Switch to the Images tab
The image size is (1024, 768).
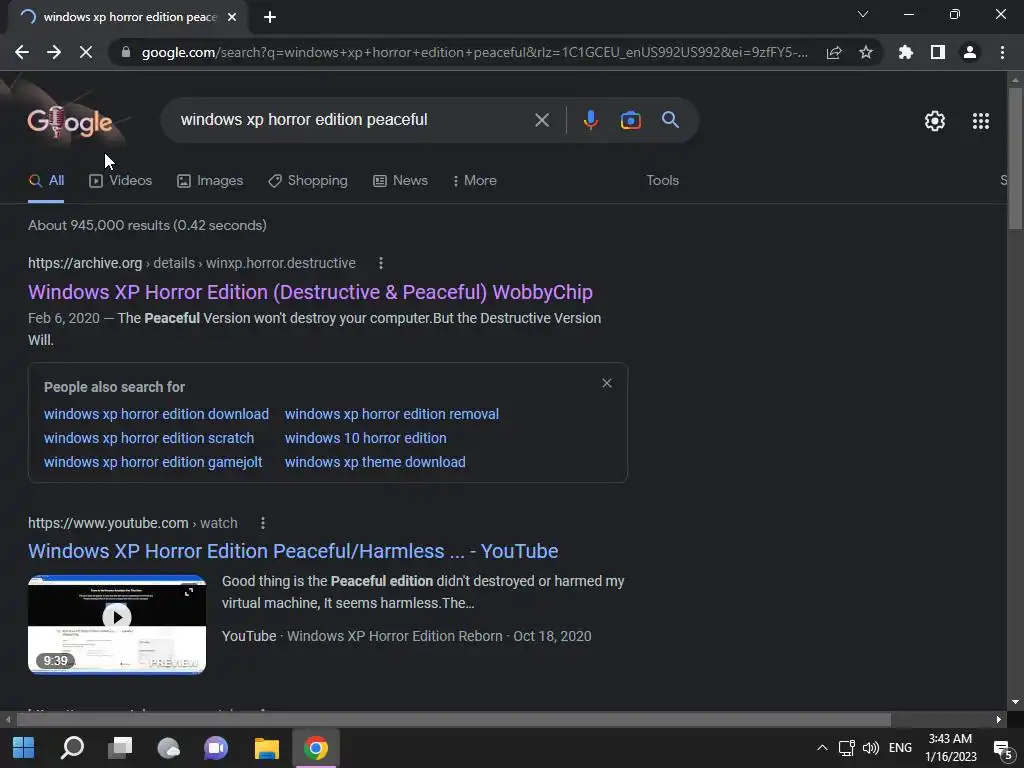click(210, 180)
